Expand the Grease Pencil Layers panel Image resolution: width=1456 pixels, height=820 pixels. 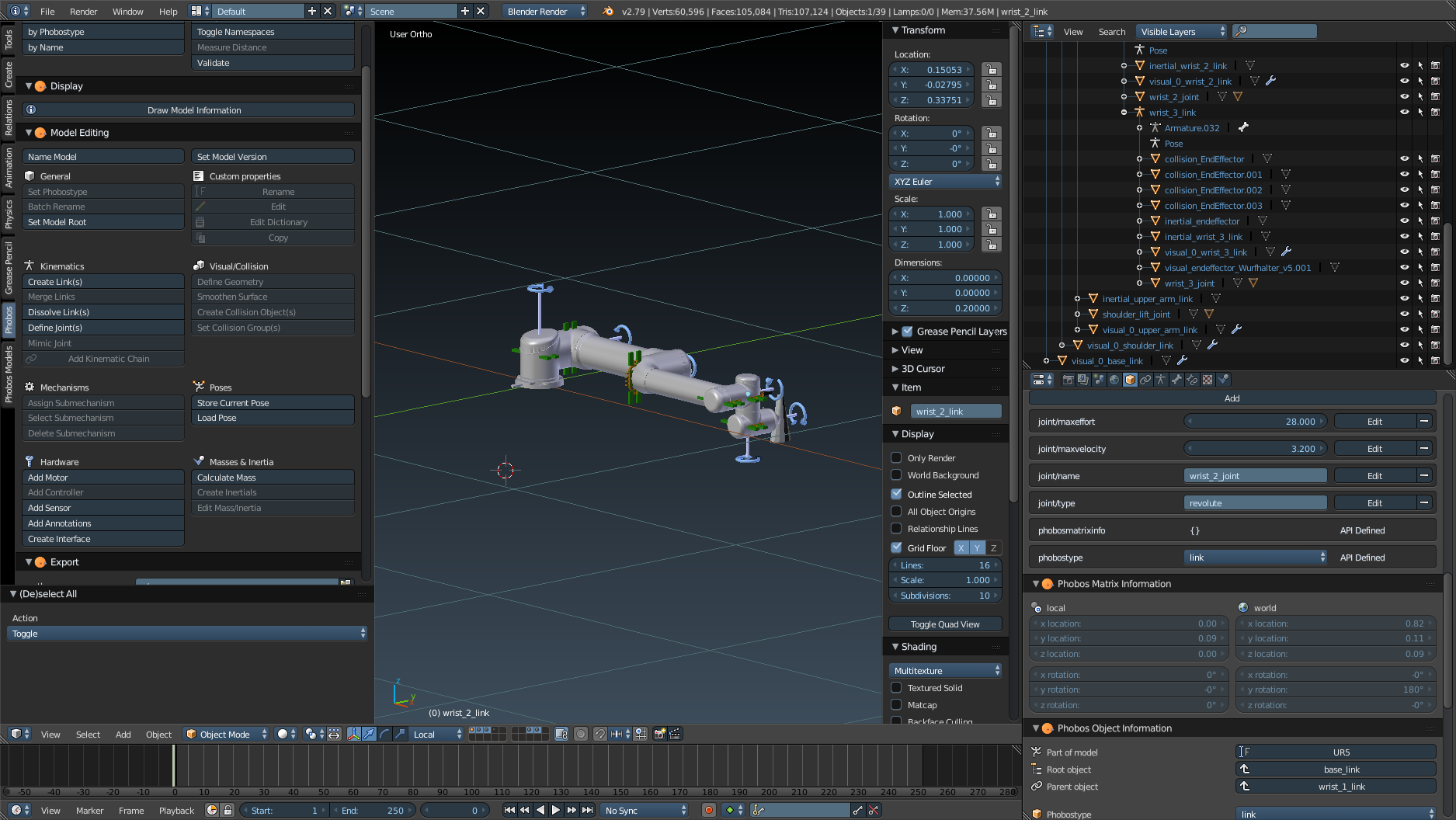click(895, 332)
